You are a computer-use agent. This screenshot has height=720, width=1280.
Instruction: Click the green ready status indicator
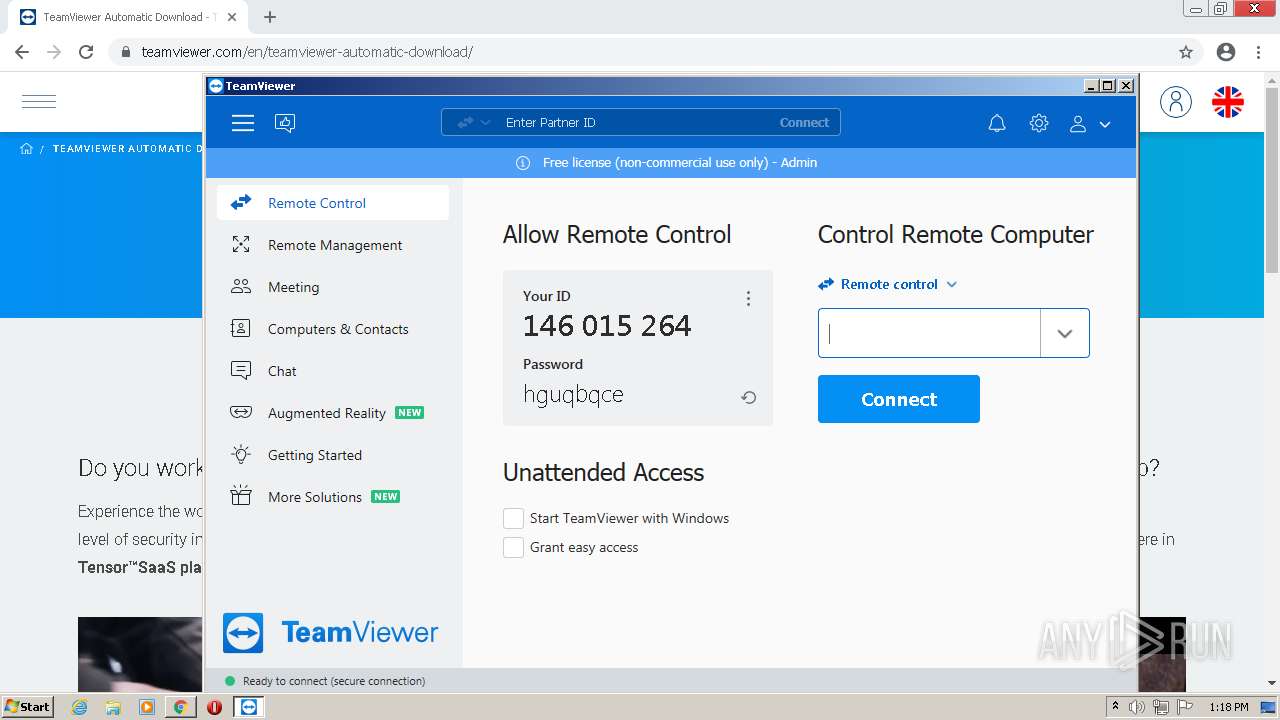coord(230,681)
